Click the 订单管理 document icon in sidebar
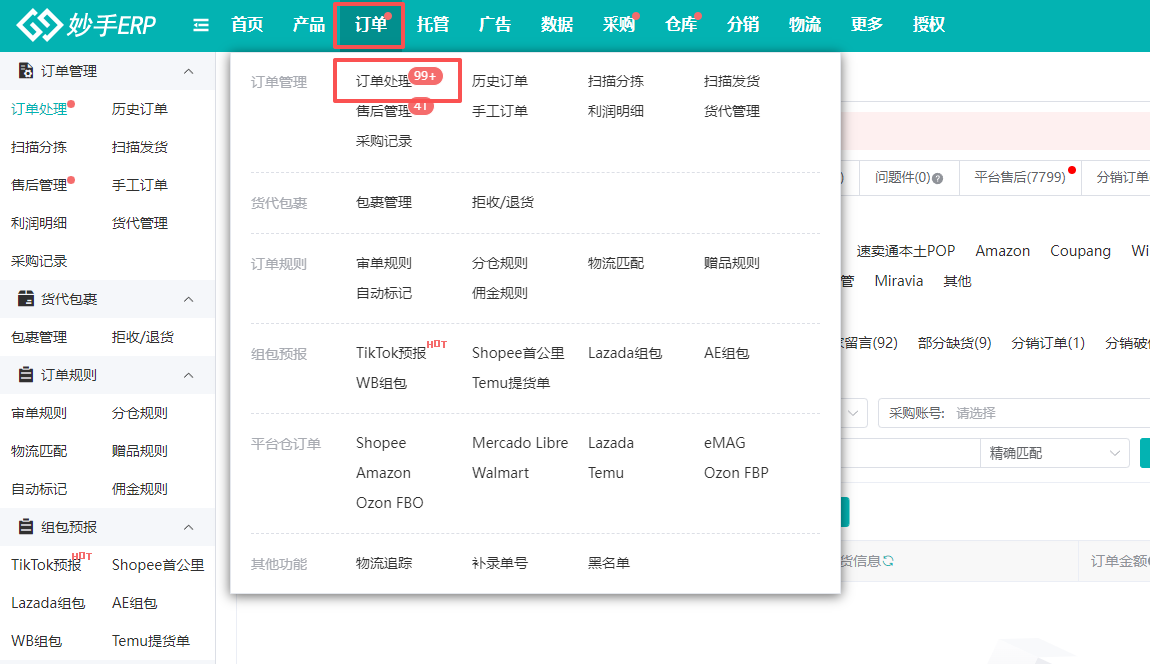Image resolution: width=1150 pixels, height=664 pixels. click(25, 70)
